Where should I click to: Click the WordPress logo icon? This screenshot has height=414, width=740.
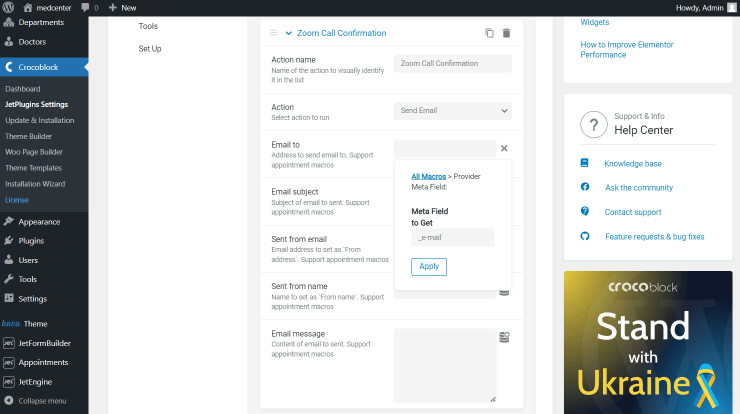(8, 7)
